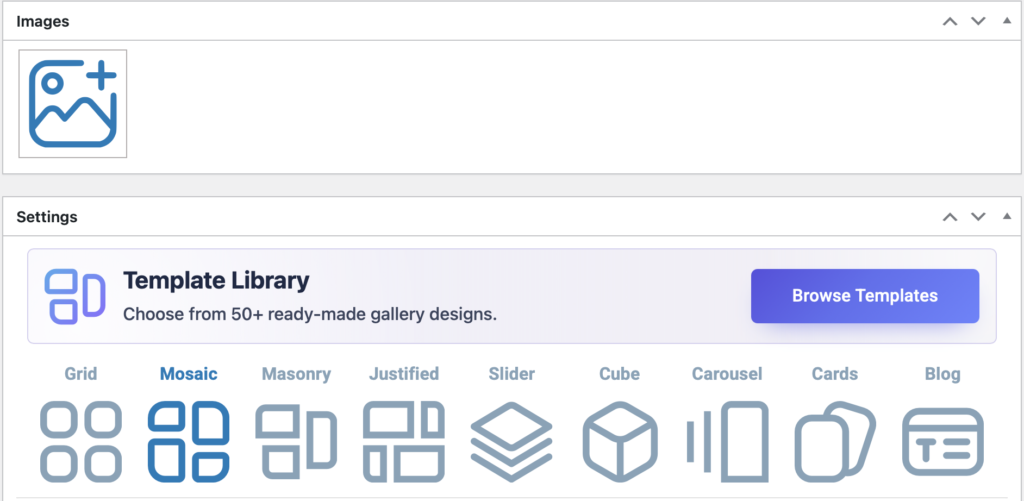The width and height of the screenshot is (1024, 501).
Task: Move the Settings panel down
Action: [979, 217]
